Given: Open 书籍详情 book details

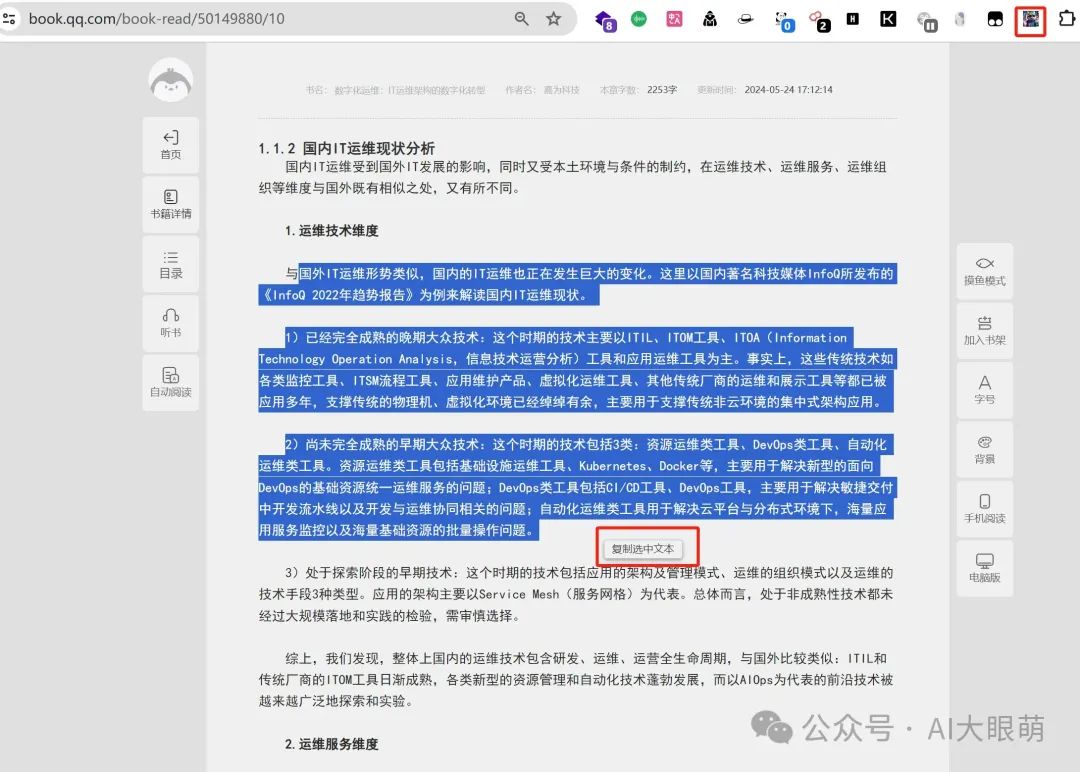Looking at the screenshot, I should (171, 205).
